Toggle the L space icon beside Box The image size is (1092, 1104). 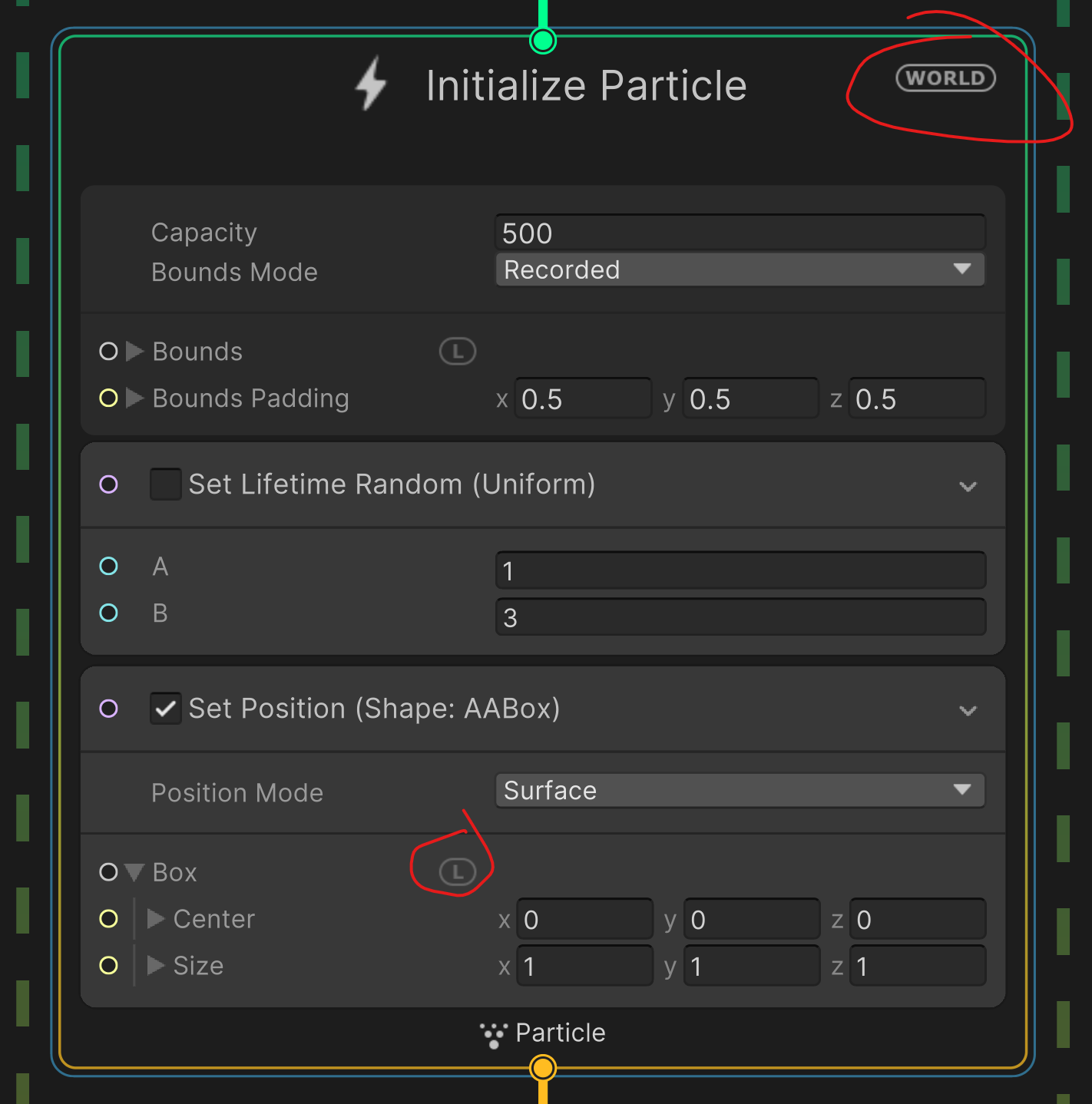(457, 872)
